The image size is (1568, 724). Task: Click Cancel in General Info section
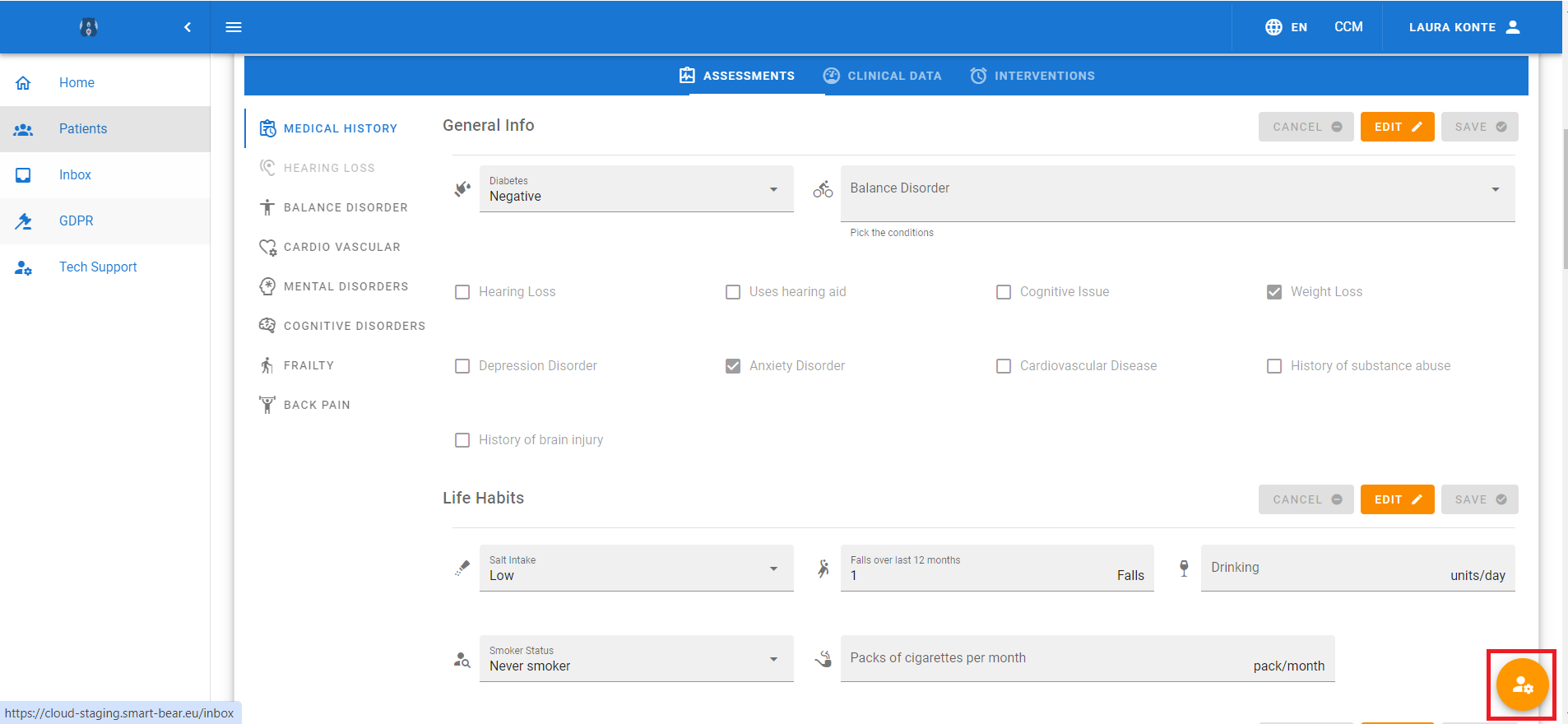(1306, 127)
